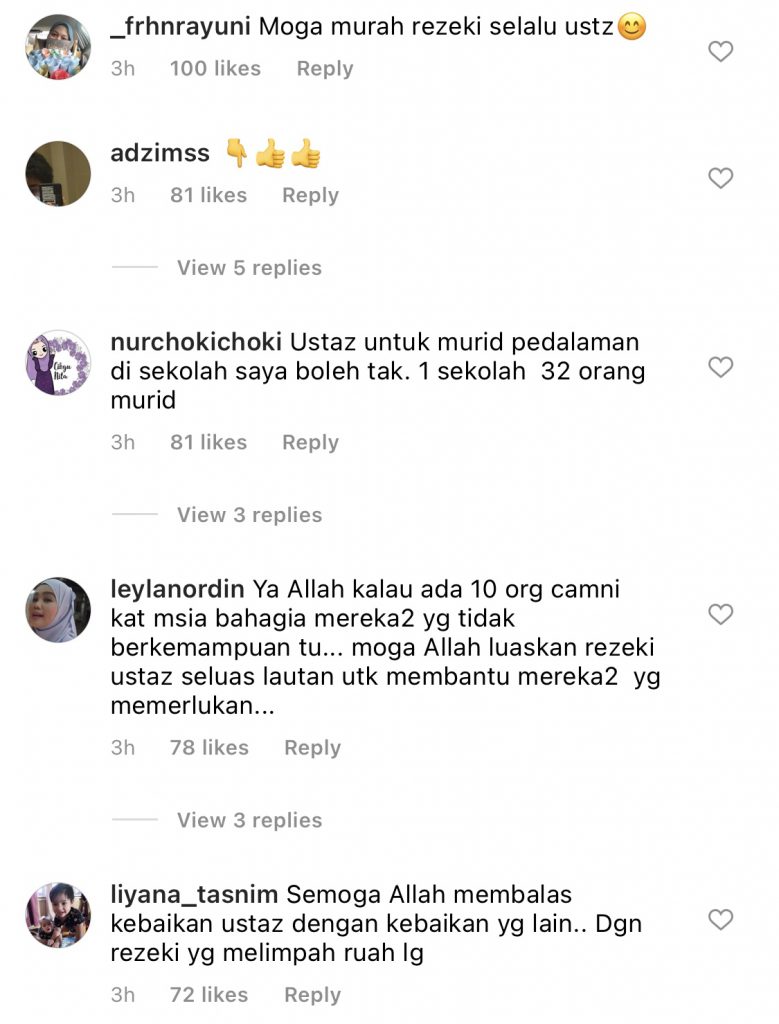Like the _frhnrayuni comment with heart icon

coord(720,51)
